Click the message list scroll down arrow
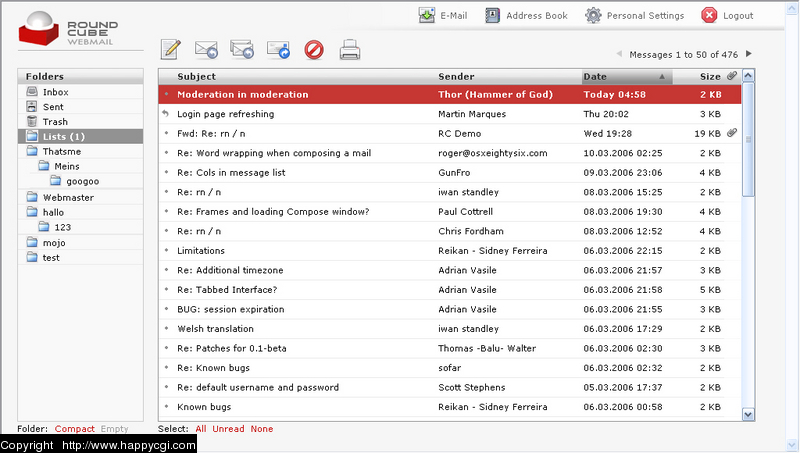Image resolution: width=800 pixels, height=453 pixels. point(748,414)
